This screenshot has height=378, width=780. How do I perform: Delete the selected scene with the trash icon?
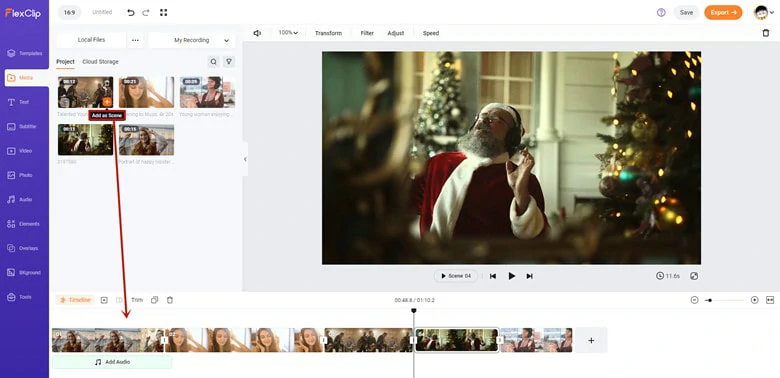click(x=170, y=300)
